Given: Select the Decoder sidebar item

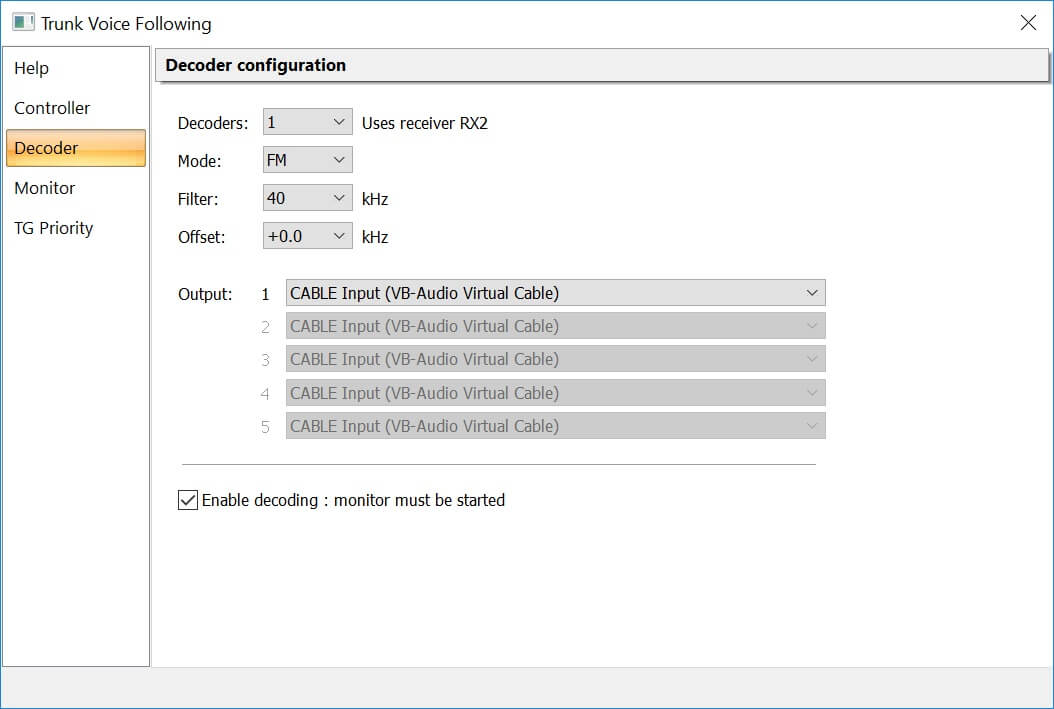Looking at the screenshot, I should coord(75,148).
